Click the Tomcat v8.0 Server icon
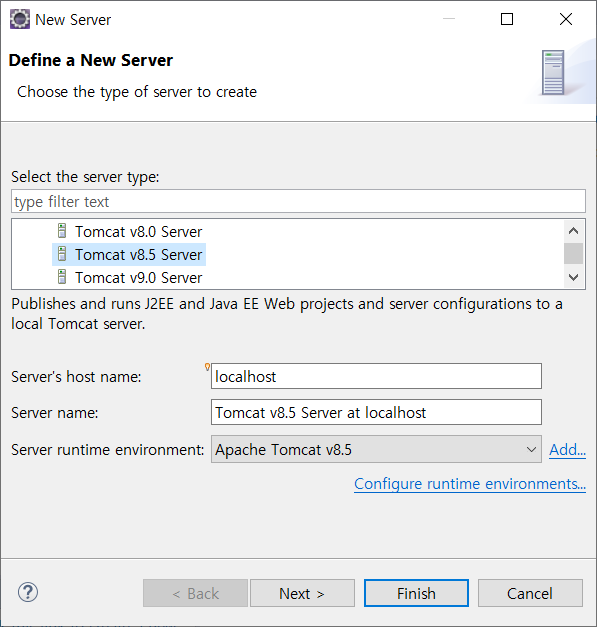The width and height of the screenshot is (597, 627). point(62,231)
